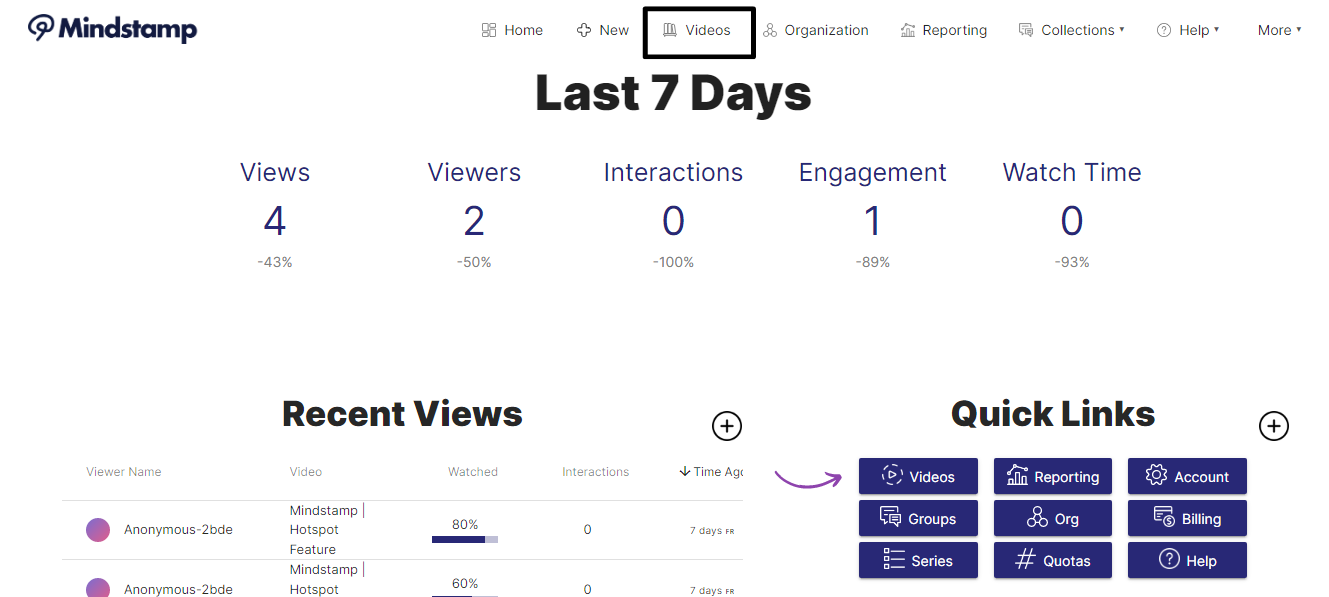Screen dimensions: 1329x597
Task: Open the Quotas quick link
Action: (x=1053, y=561)
